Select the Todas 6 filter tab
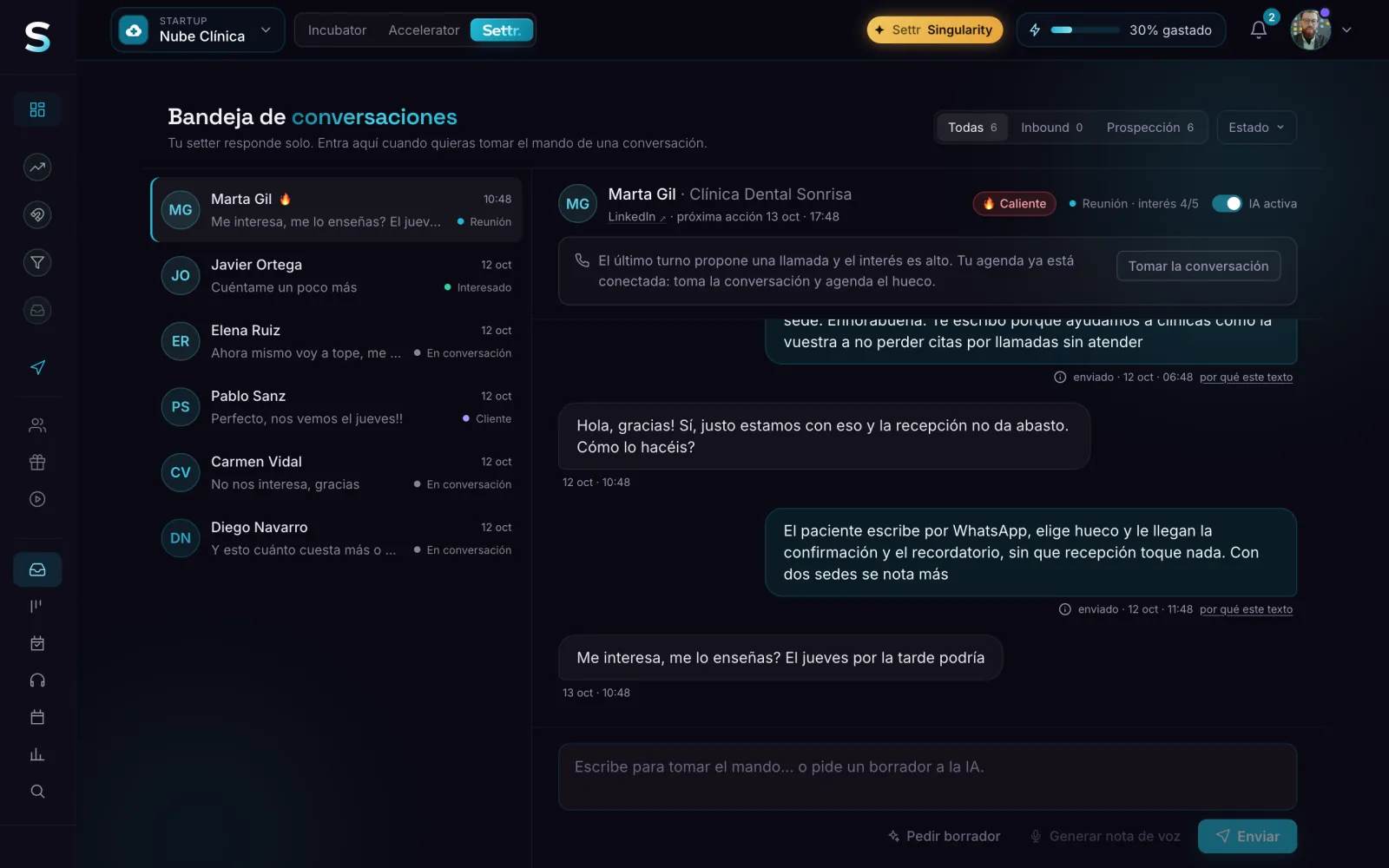This screenshot has height=868, width=1389. pyautogui.click(x=972, y=128)
